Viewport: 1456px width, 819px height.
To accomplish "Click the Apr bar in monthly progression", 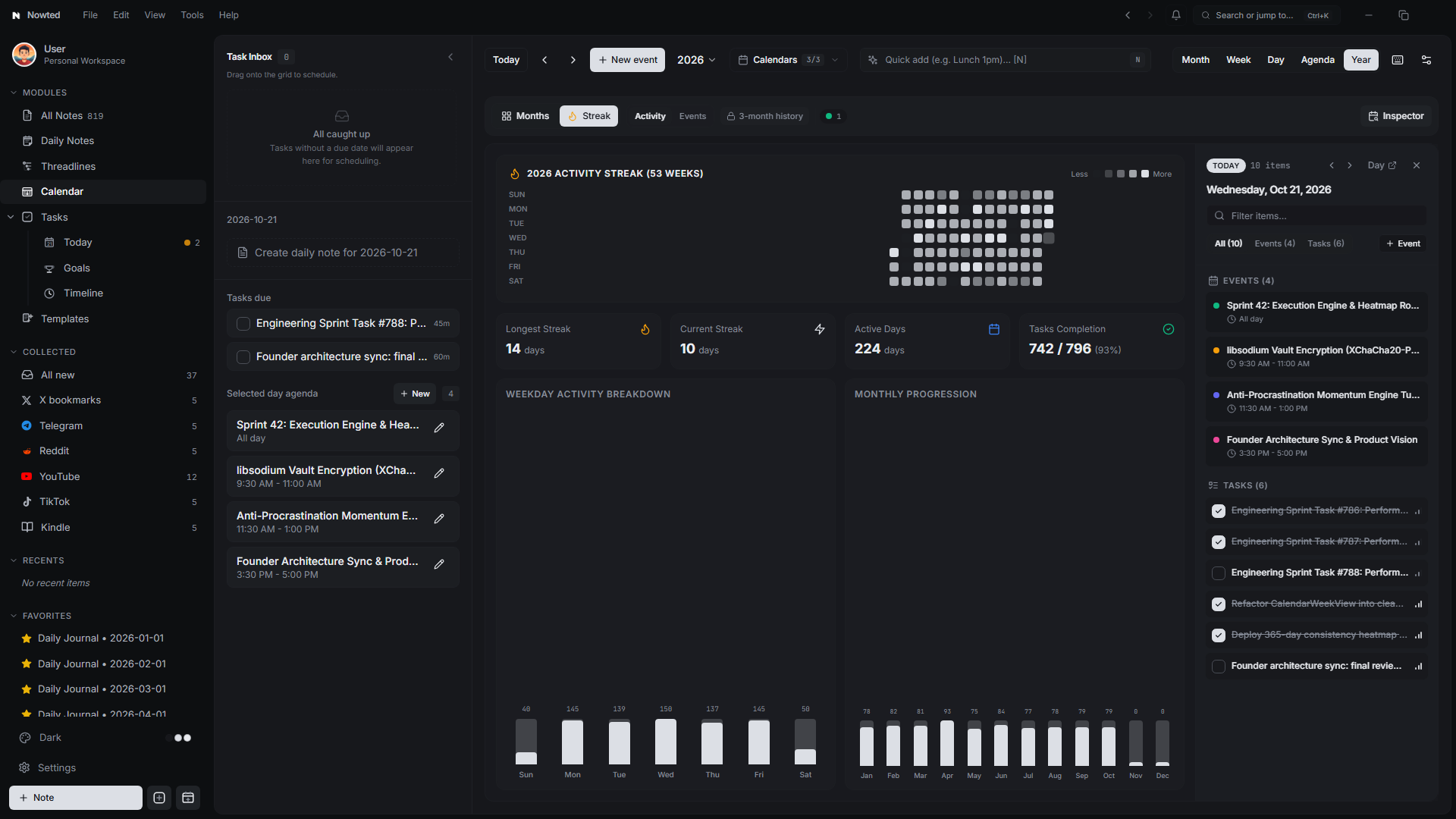I will tap(947, 743).
